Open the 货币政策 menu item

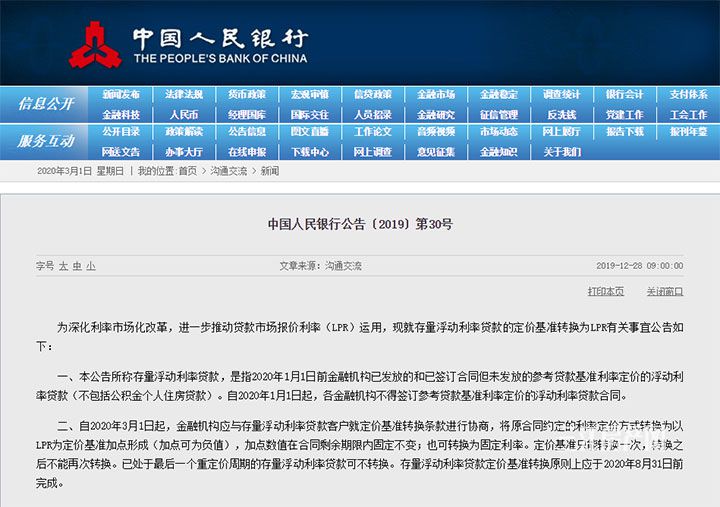[247, 95]
